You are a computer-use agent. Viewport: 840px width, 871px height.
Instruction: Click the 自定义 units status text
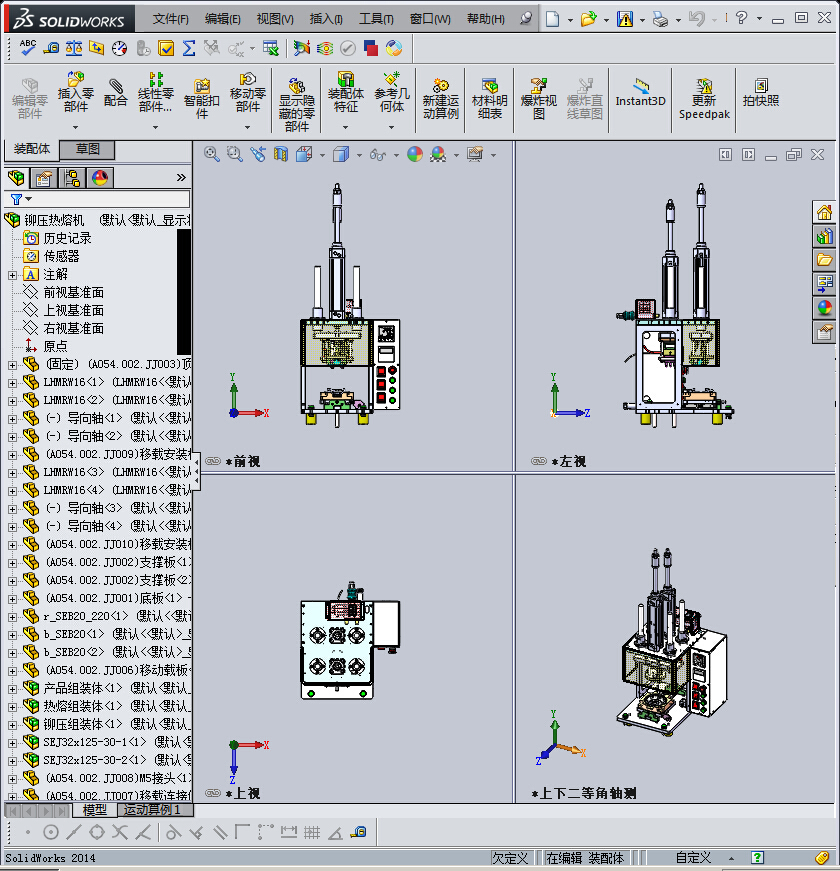[693, 858]
